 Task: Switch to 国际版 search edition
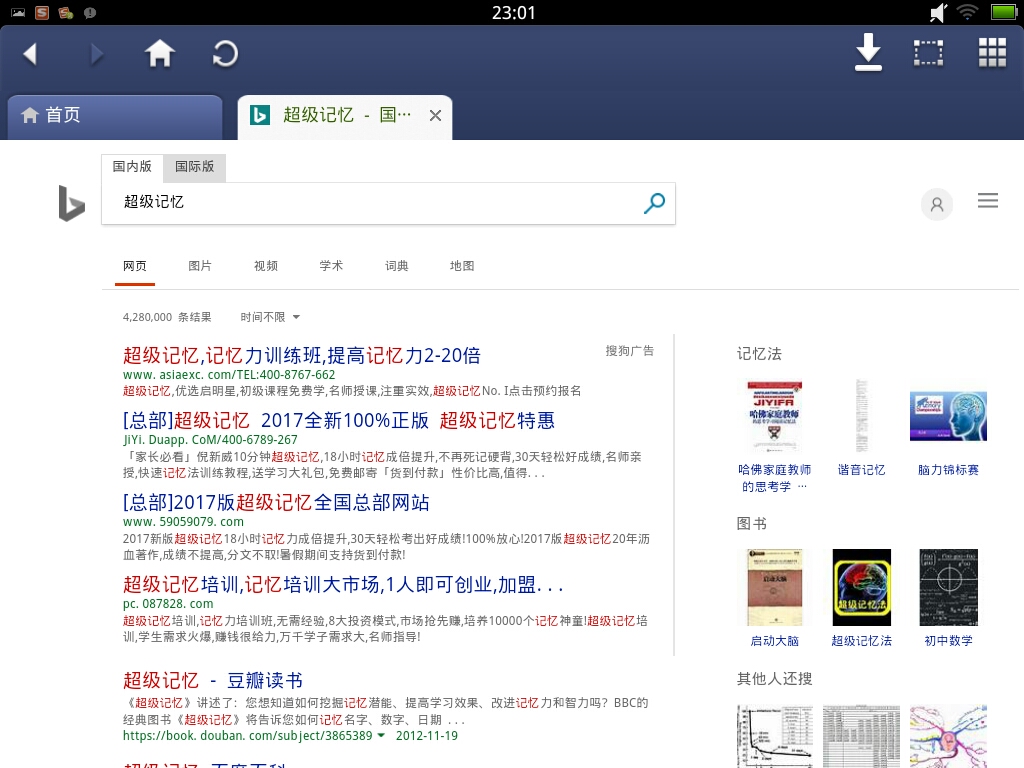(x=195, y=167)
